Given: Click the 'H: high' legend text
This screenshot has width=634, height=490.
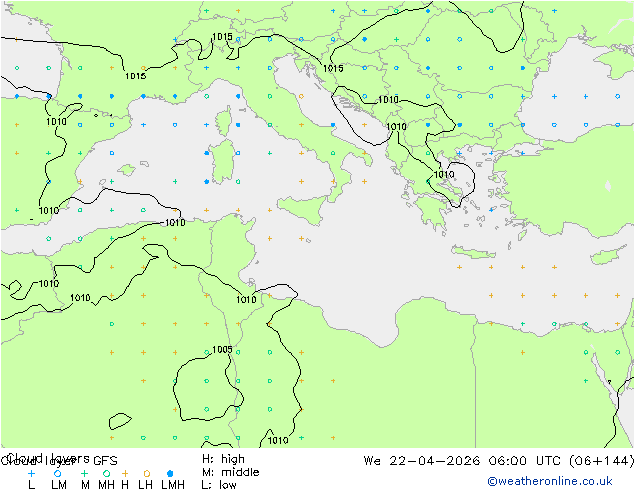Looking at the screenshot, I should pos(223,459).
